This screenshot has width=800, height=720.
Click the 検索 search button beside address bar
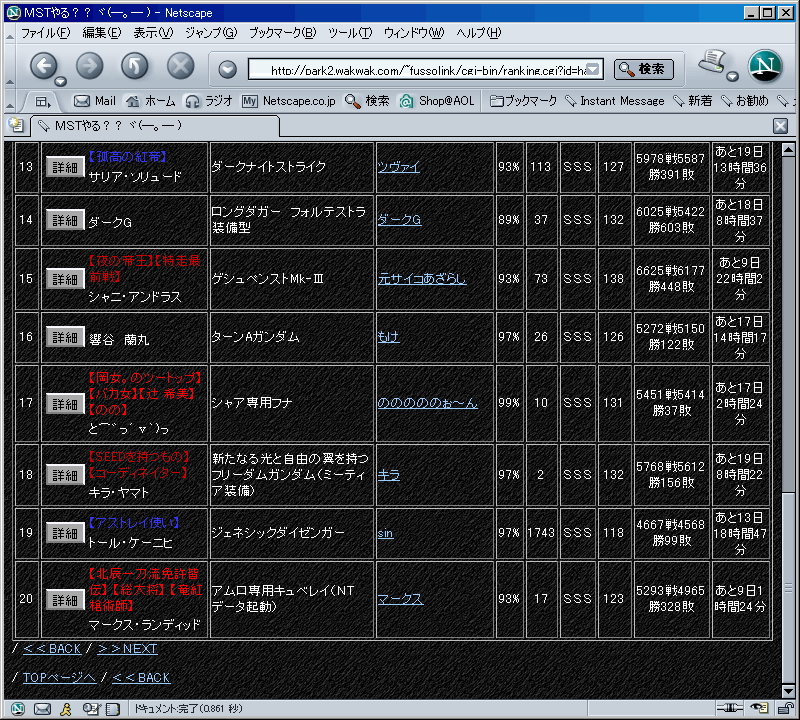[x=644, y=69]
